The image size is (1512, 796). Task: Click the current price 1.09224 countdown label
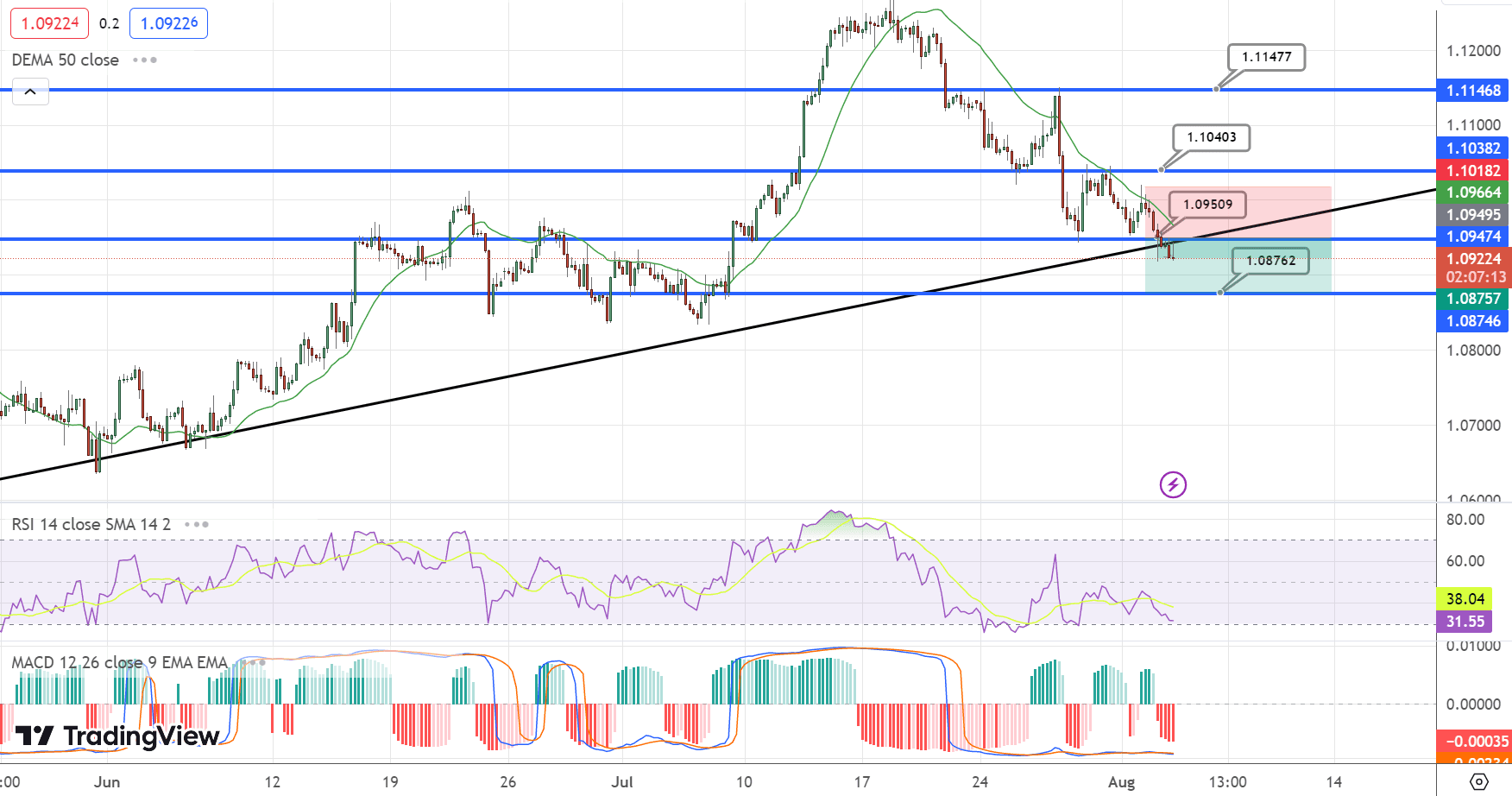(1474, 268)
